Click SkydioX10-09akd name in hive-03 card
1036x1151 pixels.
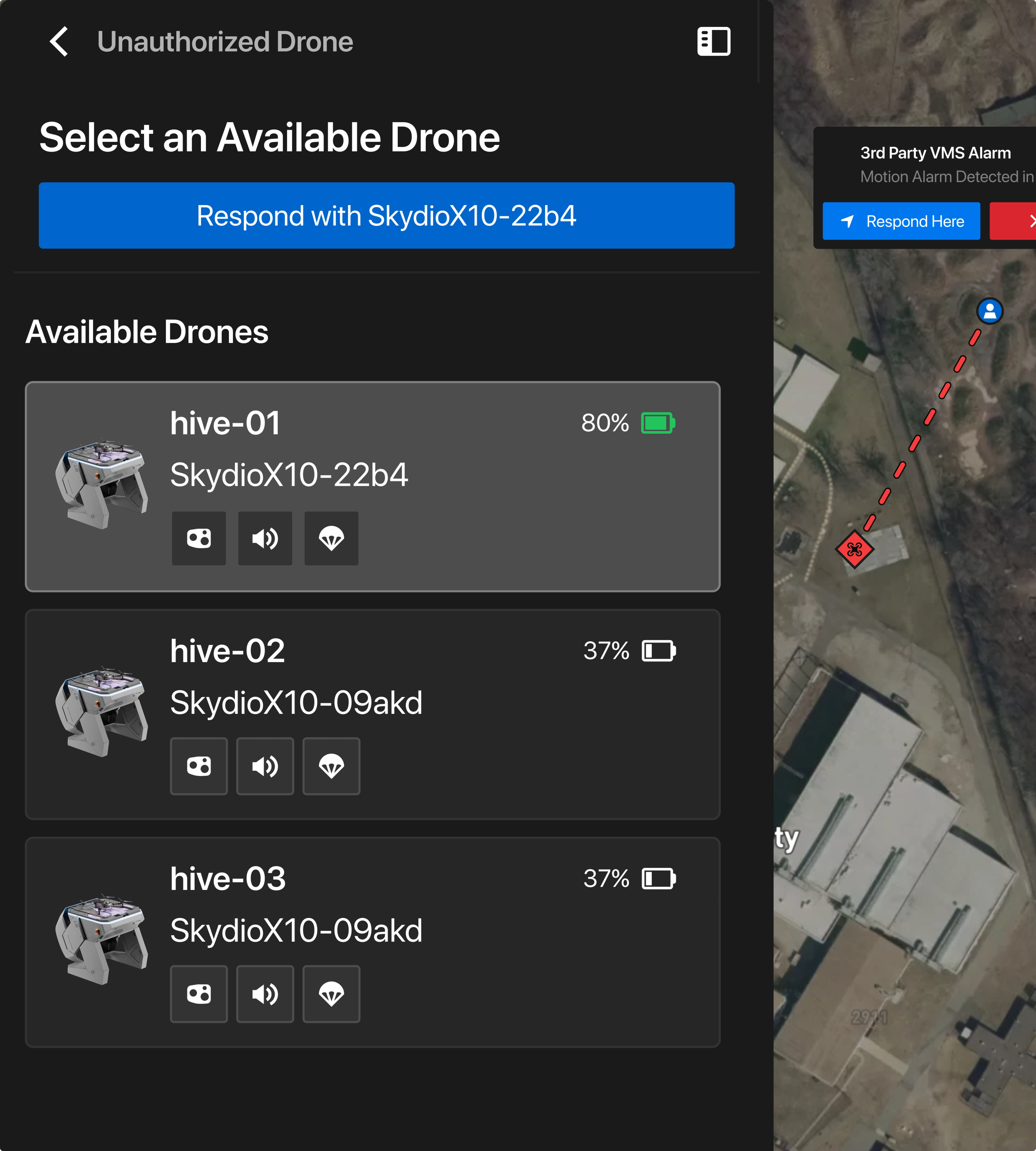tap(297, 930)
